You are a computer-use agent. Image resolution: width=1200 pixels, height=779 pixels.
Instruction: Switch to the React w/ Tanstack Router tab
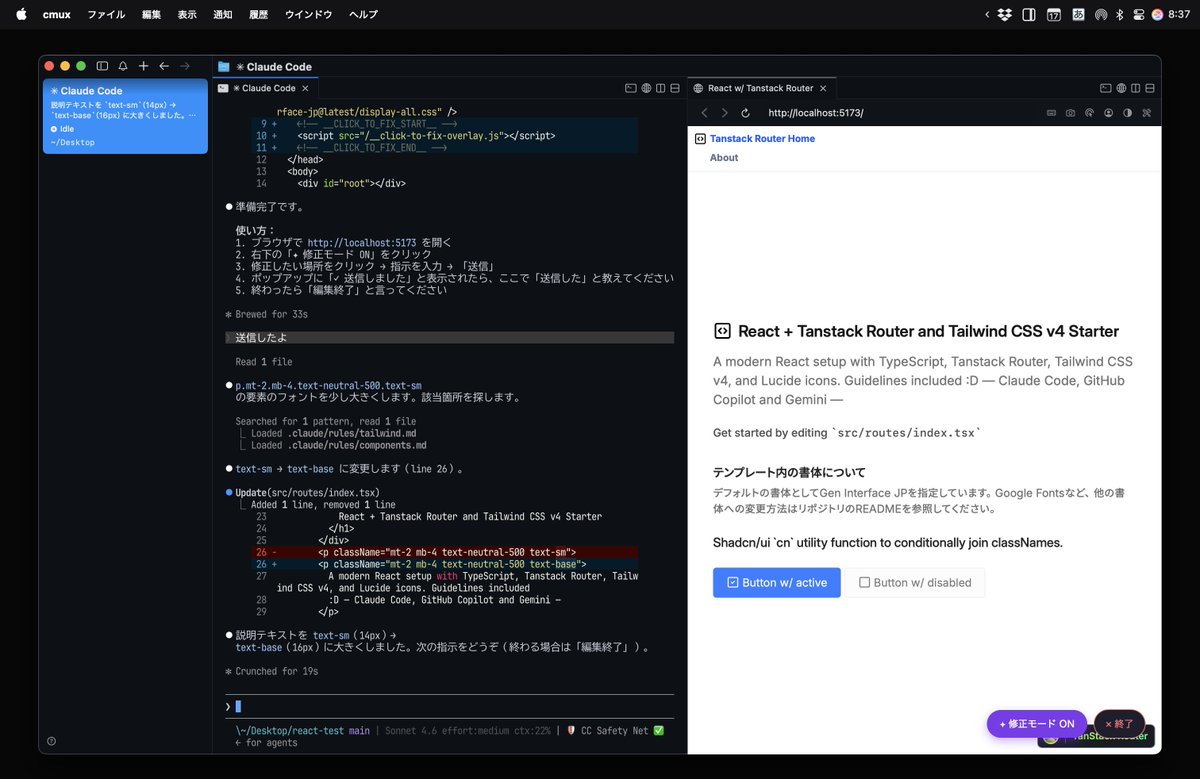(761, 88)
